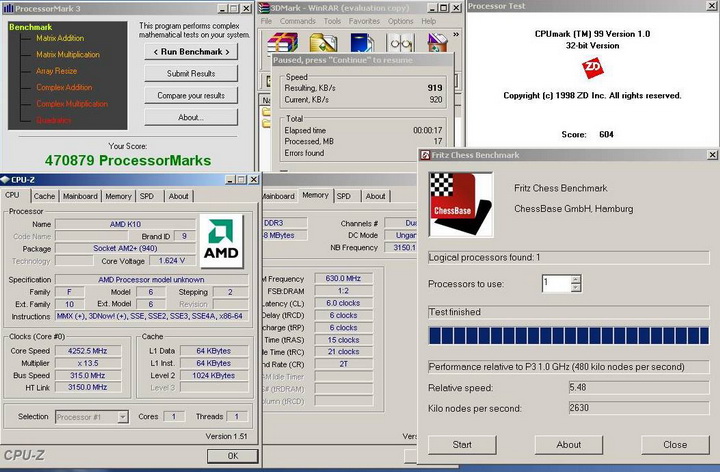Viewport: 720px width, 472px height.
Task: Click the Fritz Chess Benchmark title bar icon
Action: [x=425, y=155]
